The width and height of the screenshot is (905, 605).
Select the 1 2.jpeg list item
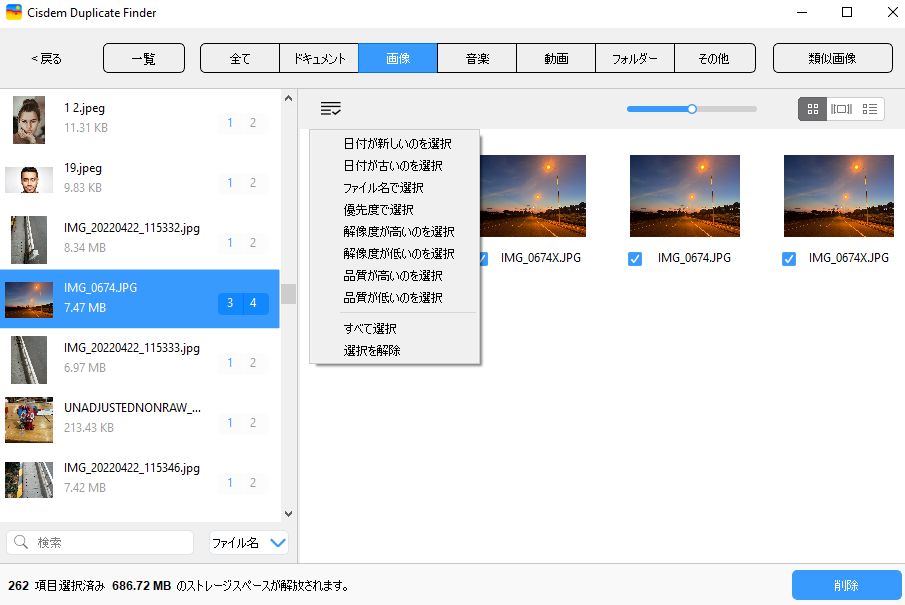coord(140,118)
